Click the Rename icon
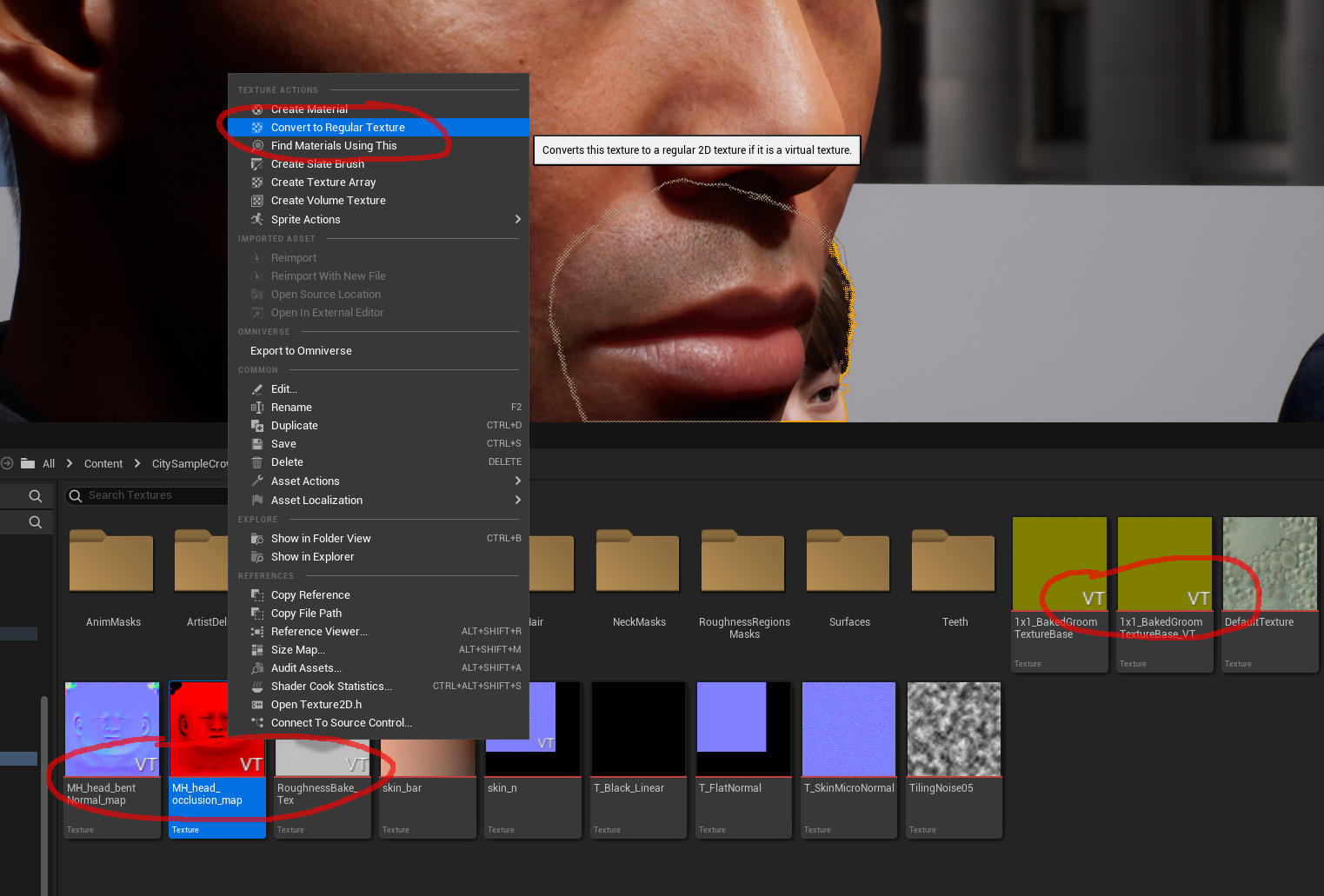Screen dimensions: 1324x896 [257, 408]
